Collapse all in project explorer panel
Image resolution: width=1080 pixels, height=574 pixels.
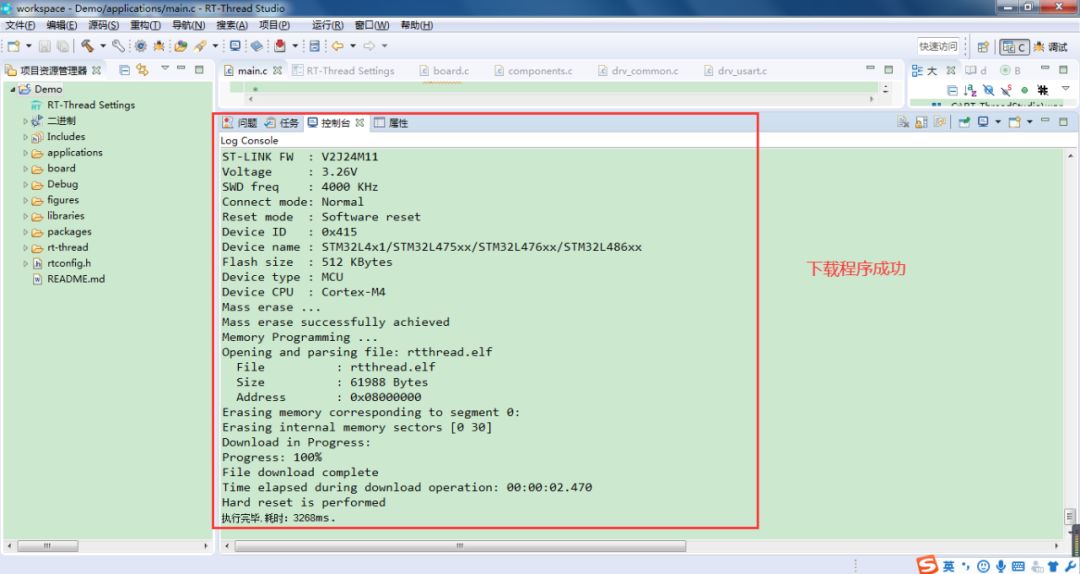tap(125, 70)
